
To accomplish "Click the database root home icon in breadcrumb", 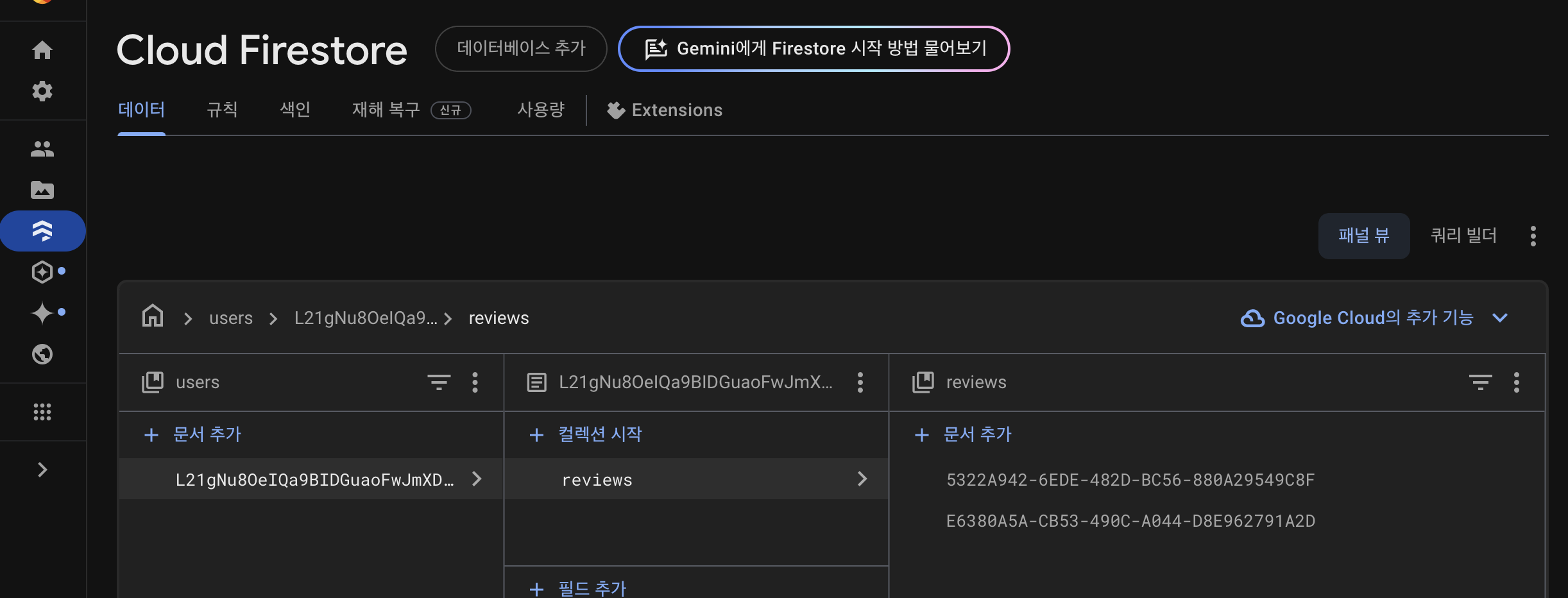I will [x=153, y=316].
